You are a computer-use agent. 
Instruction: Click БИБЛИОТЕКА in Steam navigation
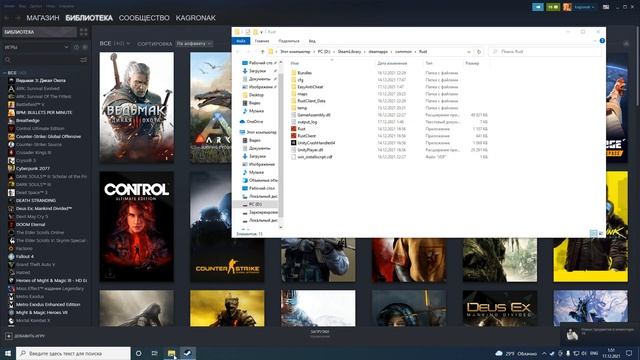point(89,18)
